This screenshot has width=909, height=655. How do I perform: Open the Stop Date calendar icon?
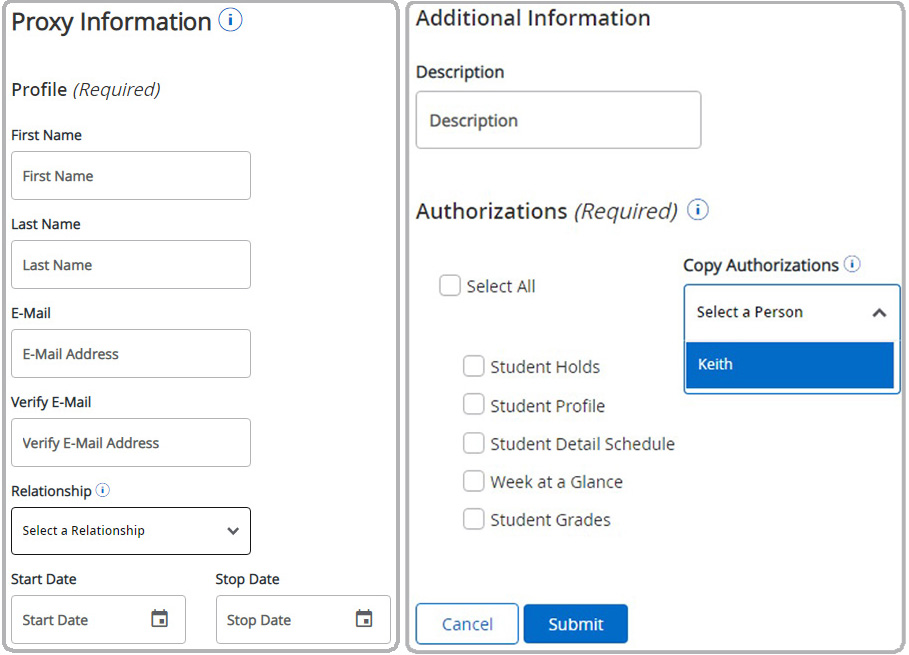point(364,619)
